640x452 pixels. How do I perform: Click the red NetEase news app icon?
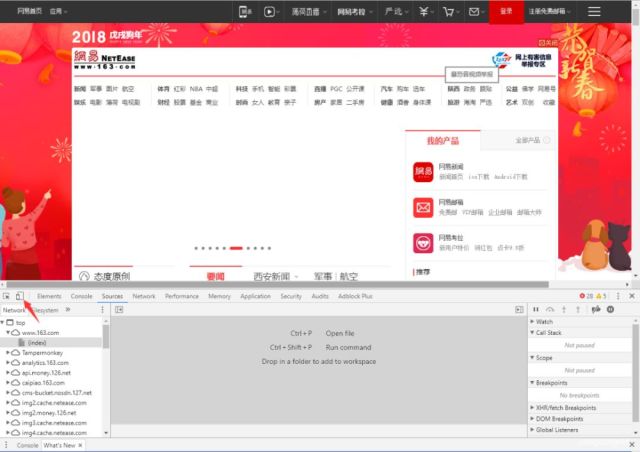tap(423, 172)
